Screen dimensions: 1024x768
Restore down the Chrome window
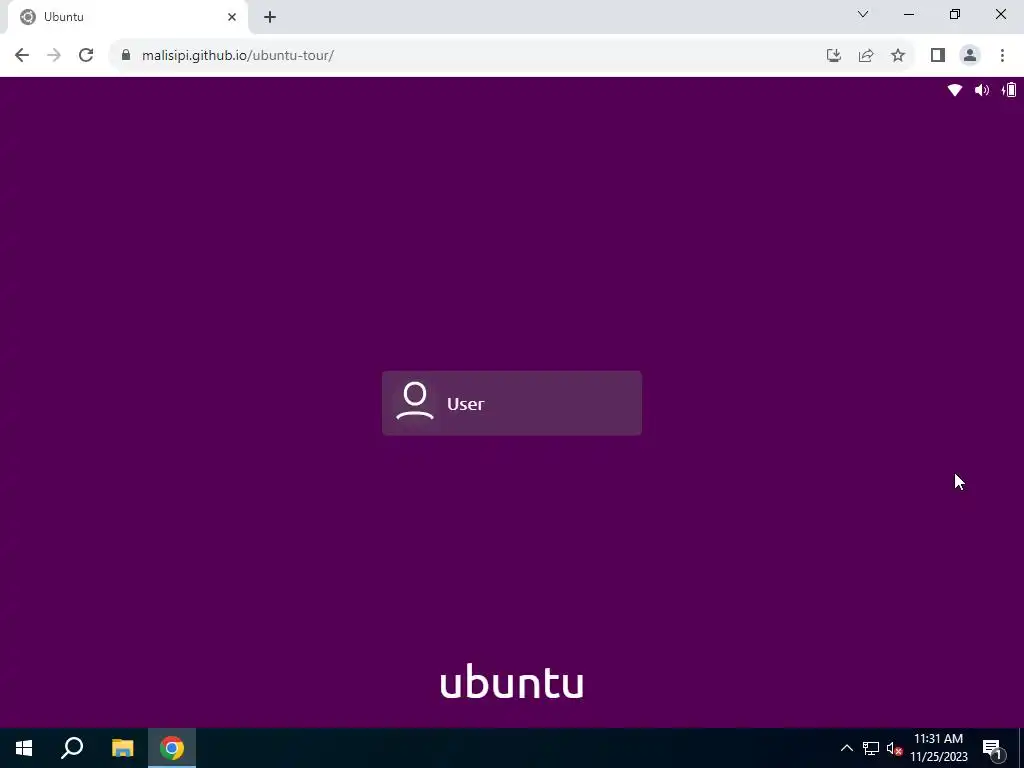pos(955,14)
